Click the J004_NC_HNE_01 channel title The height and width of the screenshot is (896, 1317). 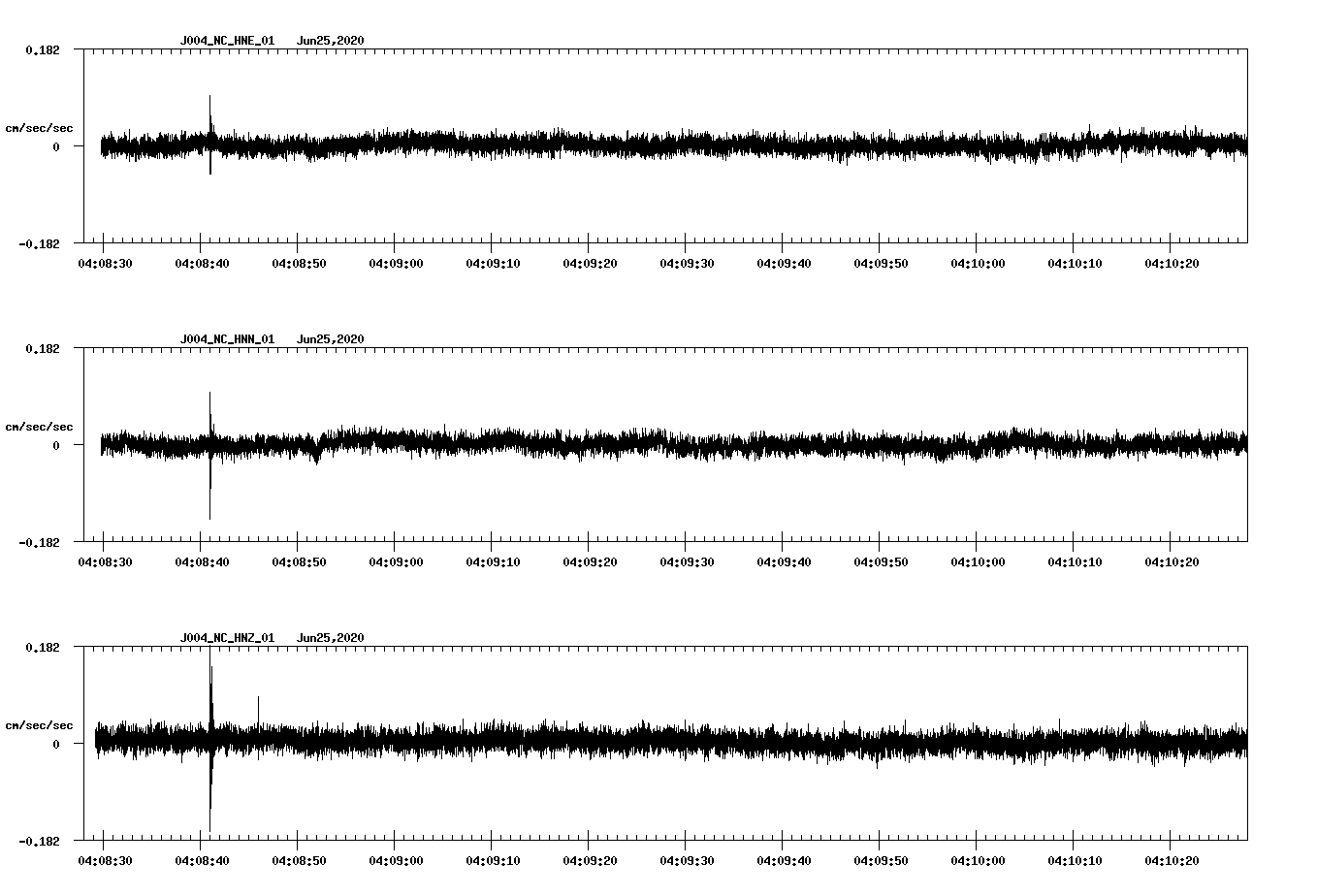click(227, 41)
